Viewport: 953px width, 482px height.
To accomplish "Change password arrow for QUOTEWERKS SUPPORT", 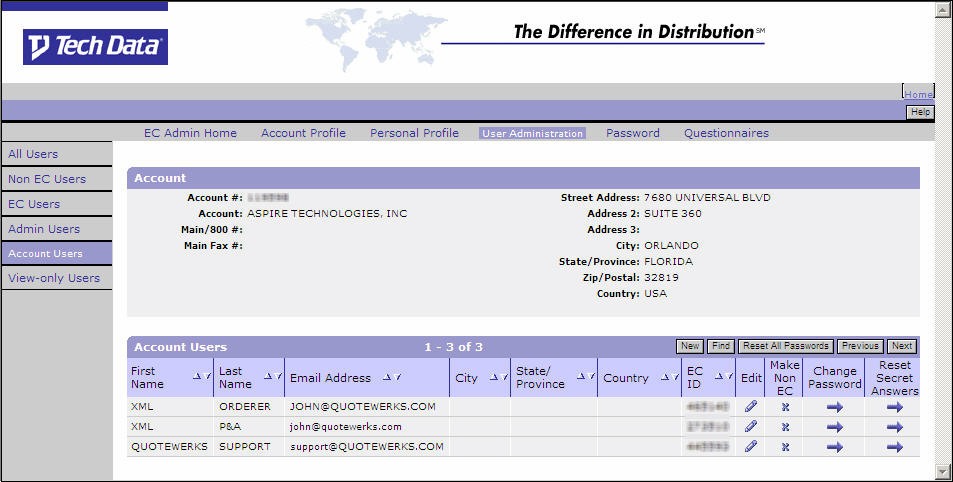I will pyautogui.click(x=834, y=447).
